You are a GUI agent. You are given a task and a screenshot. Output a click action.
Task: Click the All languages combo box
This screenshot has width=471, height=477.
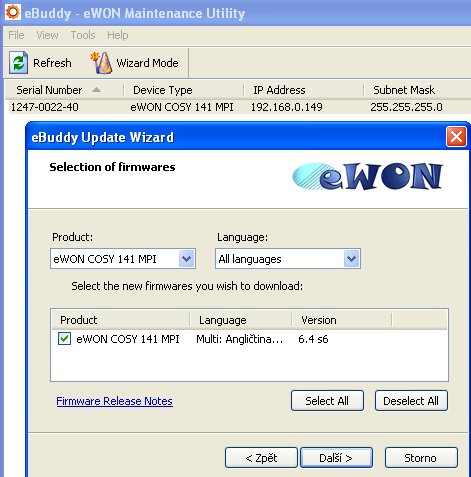[x=288, y=259]
